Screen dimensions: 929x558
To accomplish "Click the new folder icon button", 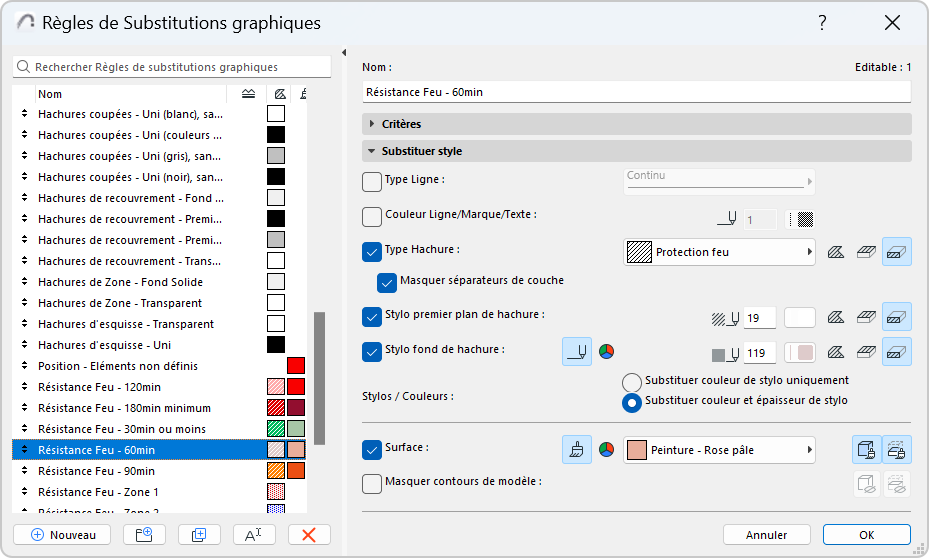I will point(144,535).
